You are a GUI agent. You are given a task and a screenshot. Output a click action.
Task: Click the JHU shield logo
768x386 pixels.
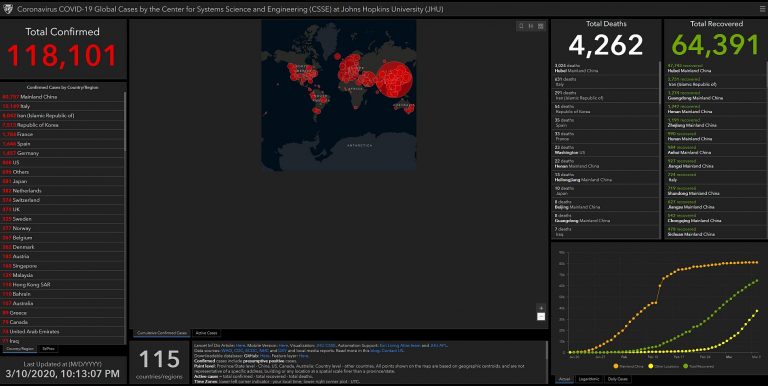click(x=8, y=9)
